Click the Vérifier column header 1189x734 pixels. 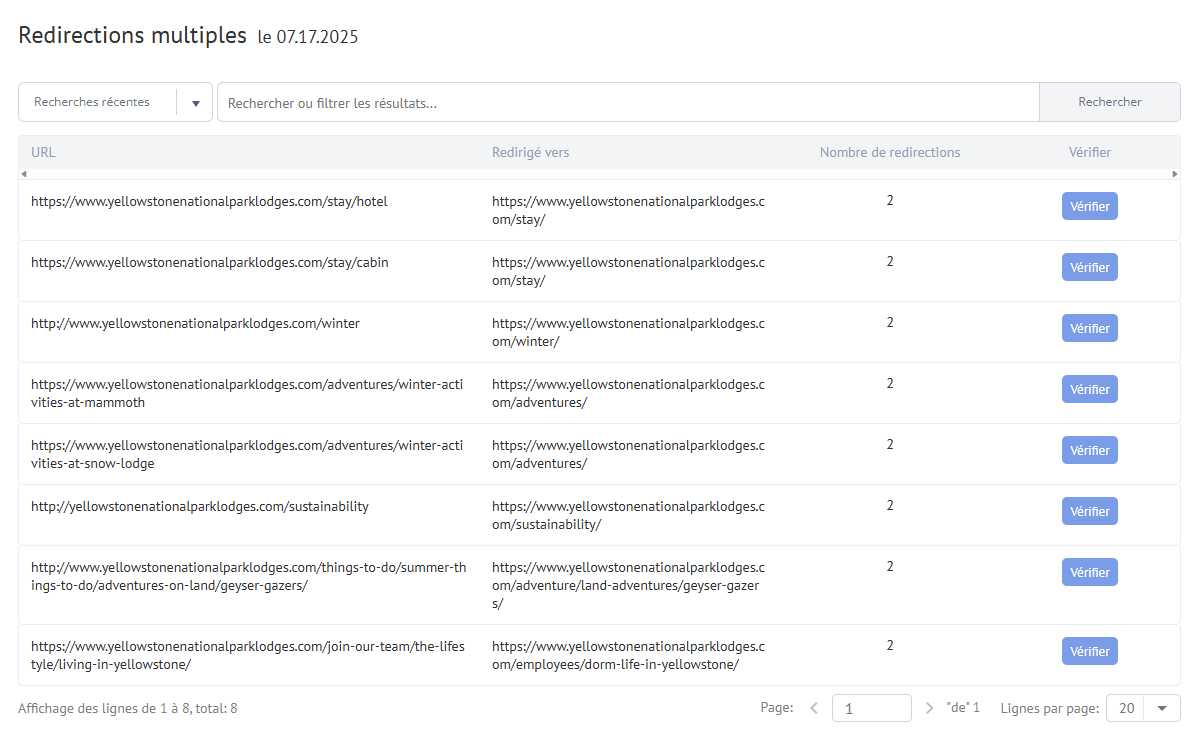tap(1090, 152)
